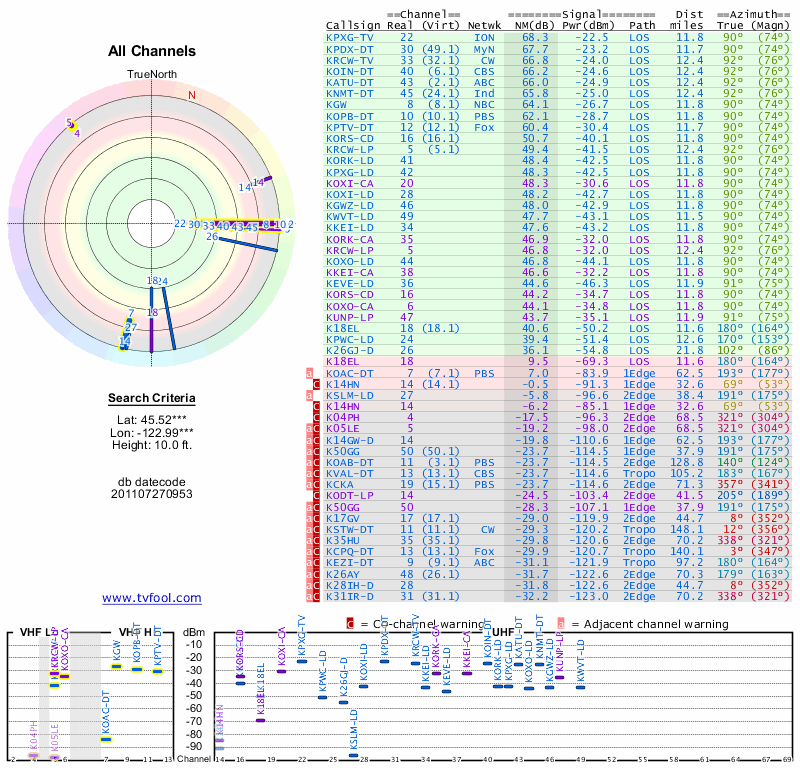
Task: Click the KGW signal marker in VHF chart
Action: click(x=117, y=666)
